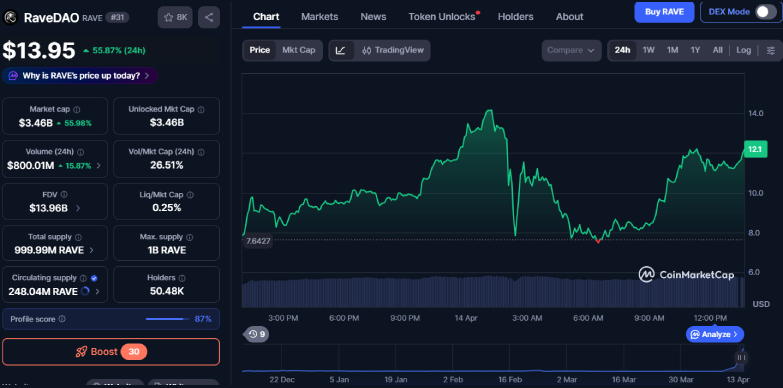This screenshot has width=783, height=388.
Task: Open the Holders tab
Action: (515, 16)
